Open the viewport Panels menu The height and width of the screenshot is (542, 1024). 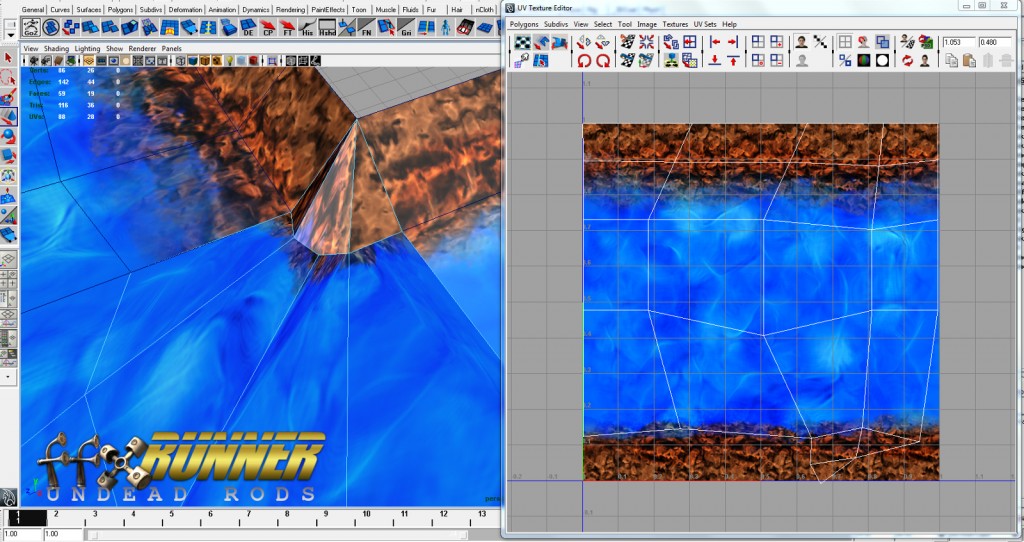click(x=172, y=48)
